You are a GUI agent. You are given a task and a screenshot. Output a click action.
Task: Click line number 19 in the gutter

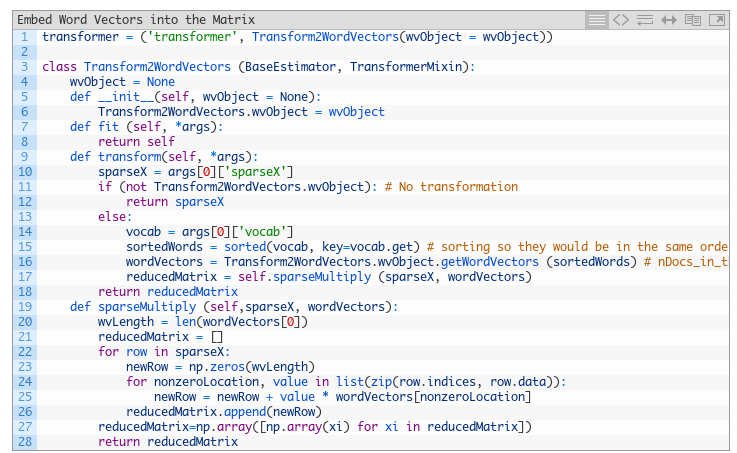tap(24, 307)
